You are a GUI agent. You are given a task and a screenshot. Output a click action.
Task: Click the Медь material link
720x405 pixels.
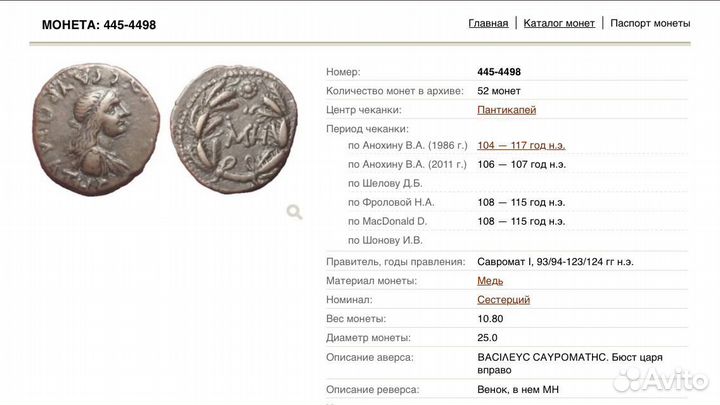[x=490, y=281]
